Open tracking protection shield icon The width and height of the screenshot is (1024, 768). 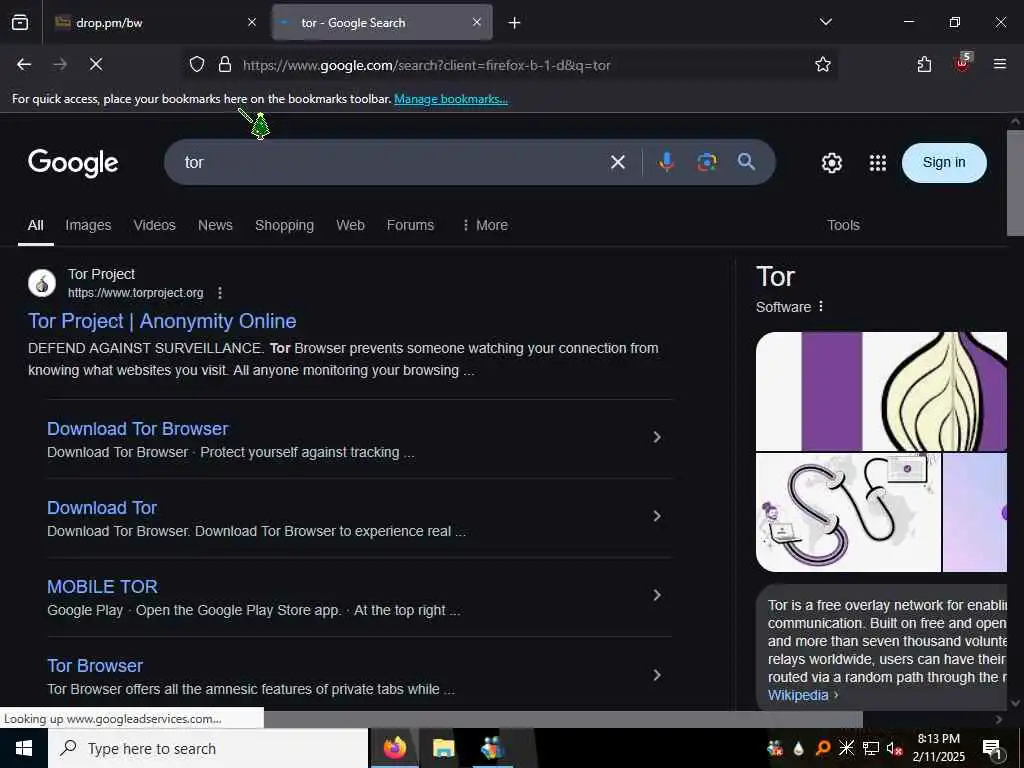197,64
